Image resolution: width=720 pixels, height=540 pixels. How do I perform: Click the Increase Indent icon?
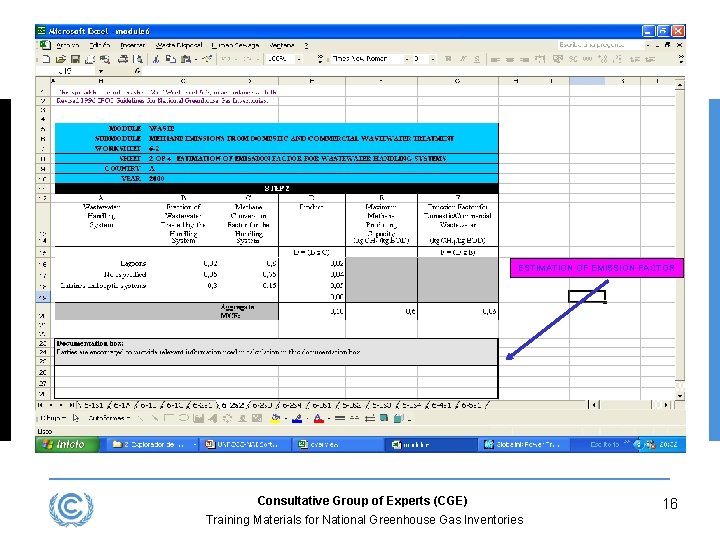[x=650, y=59]
